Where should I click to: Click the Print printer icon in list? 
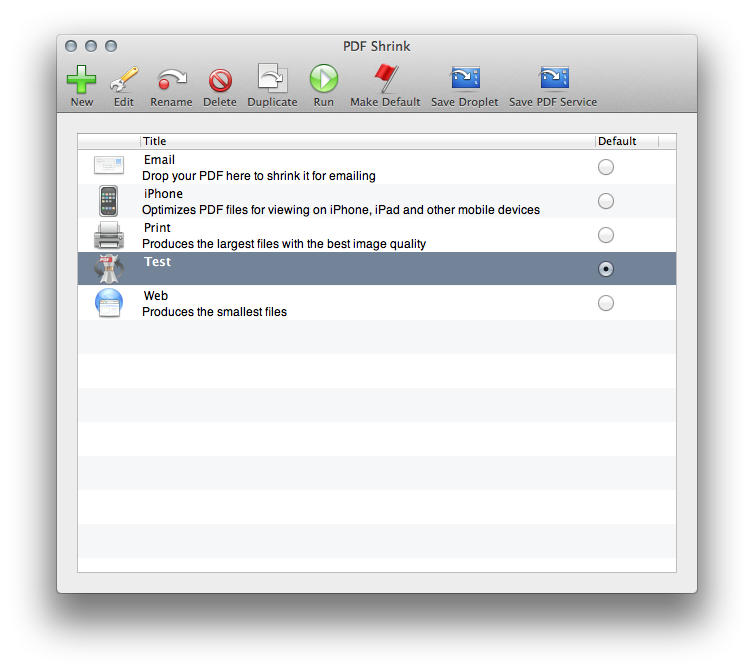[x=109, y=235]
